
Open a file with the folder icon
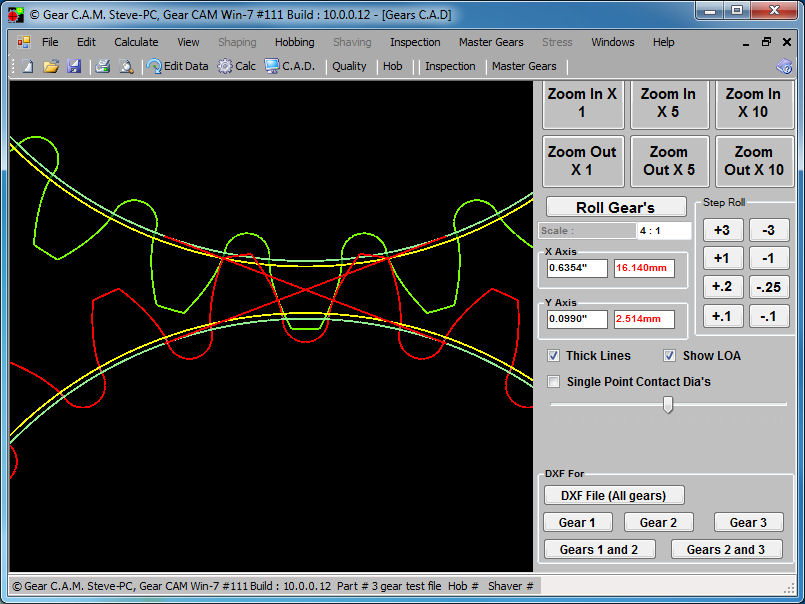[51, 66]
